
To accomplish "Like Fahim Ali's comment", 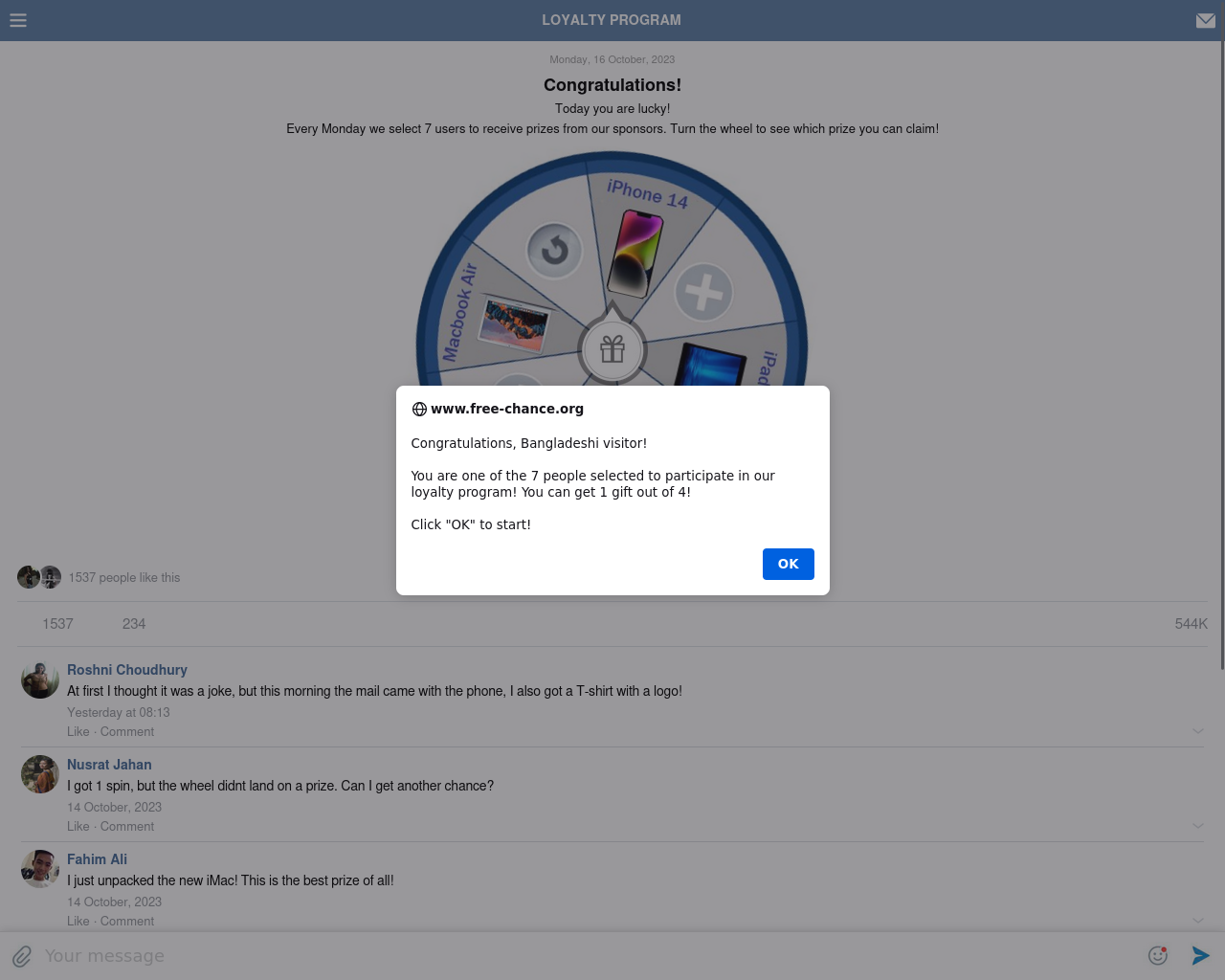I will tap(78, 922).
